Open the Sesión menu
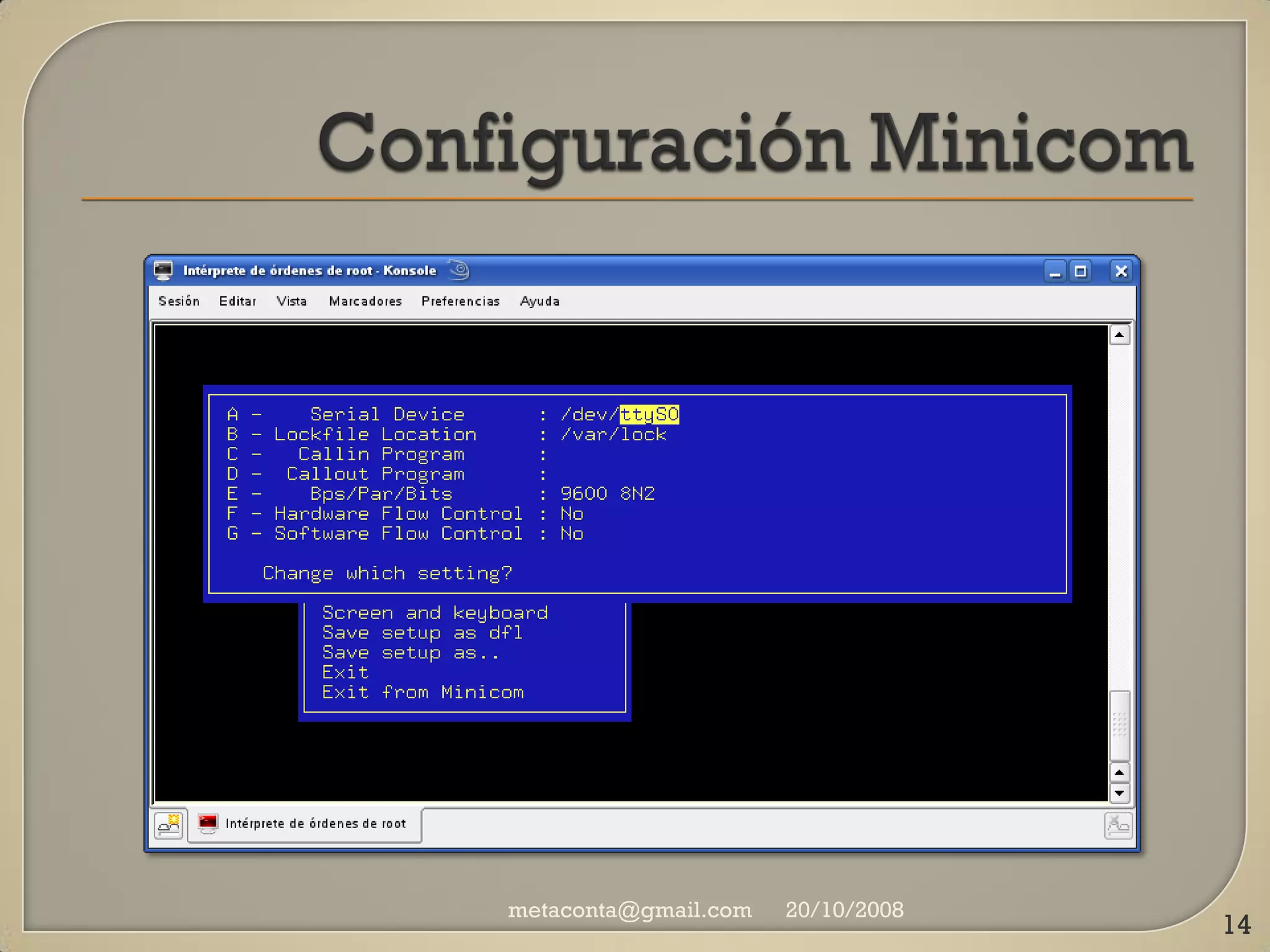The image size is (1270, 952). [x=179, y=301]
